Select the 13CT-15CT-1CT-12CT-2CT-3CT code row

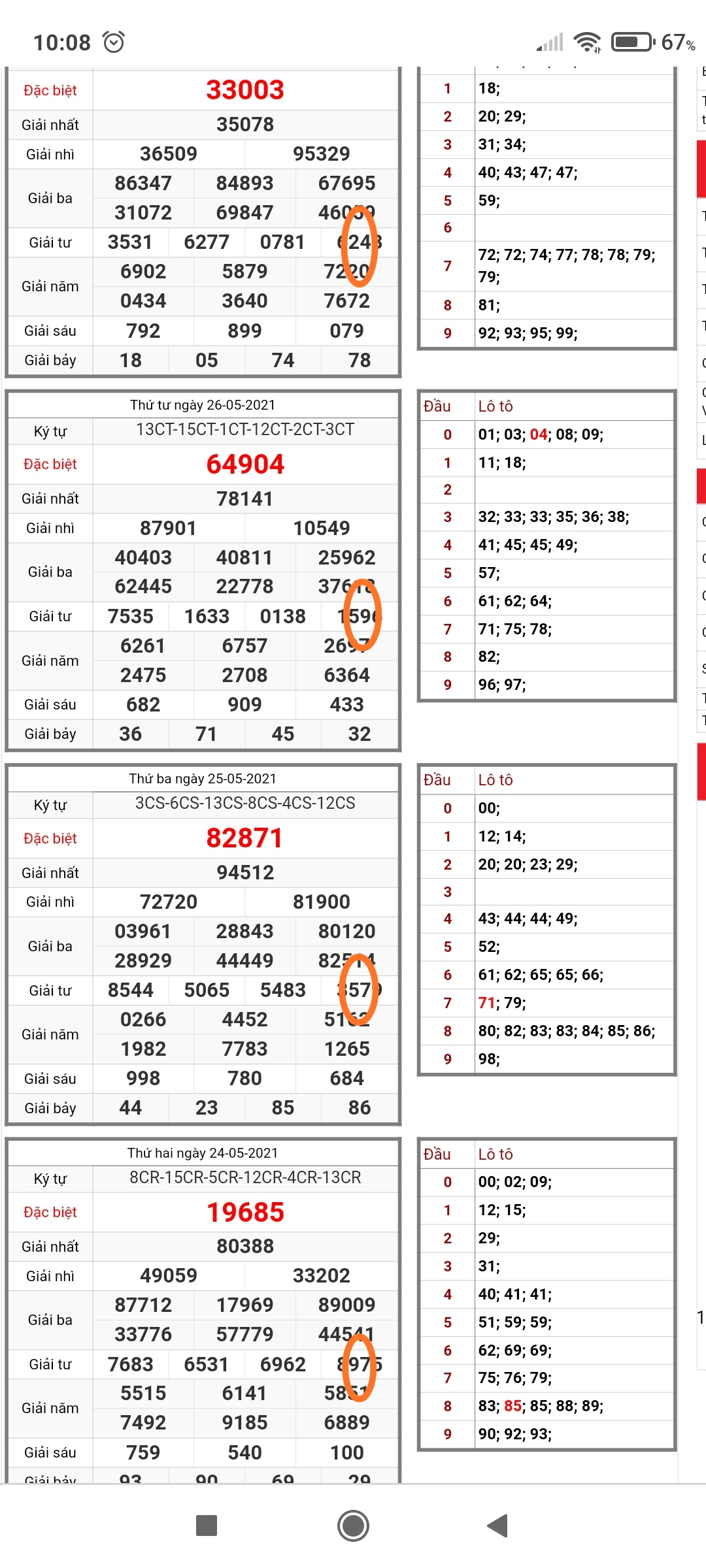pyautogui.click(x=245, y=430)
